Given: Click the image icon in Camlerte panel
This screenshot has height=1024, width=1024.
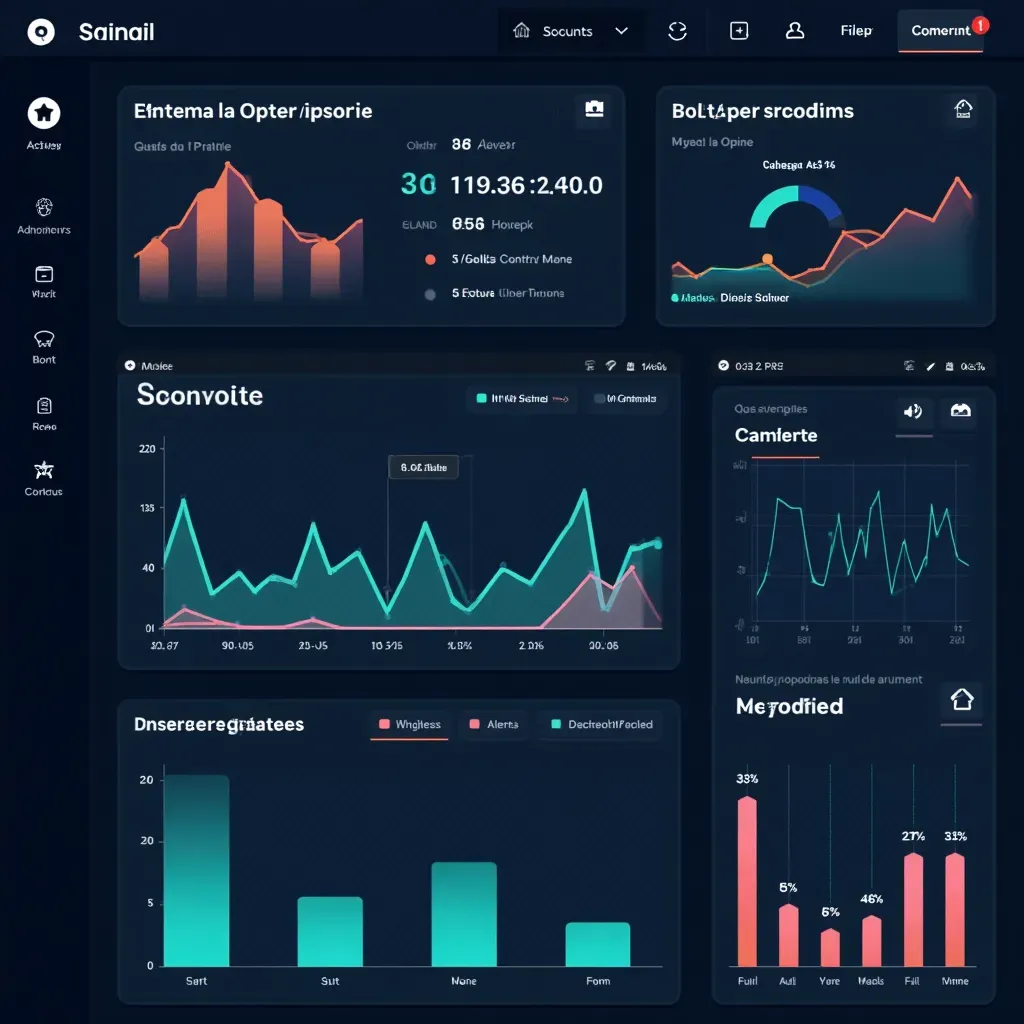Looking at the screenshot, I should point(960,411).
